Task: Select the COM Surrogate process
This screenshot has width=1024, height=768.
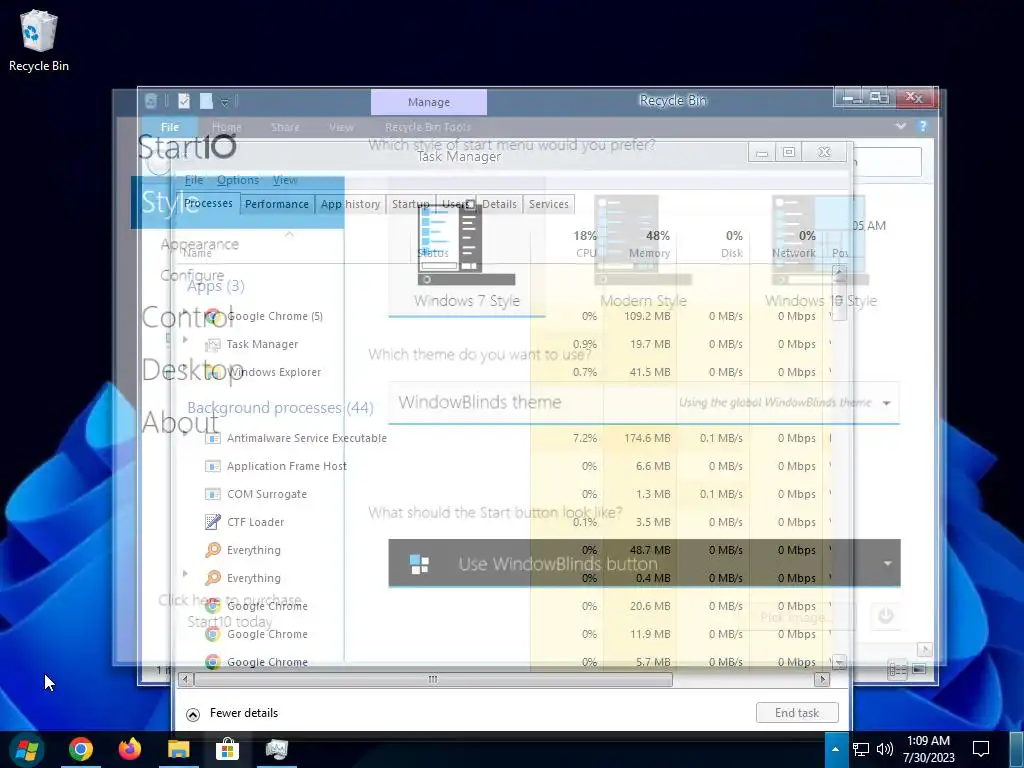Action: (503, 494)
